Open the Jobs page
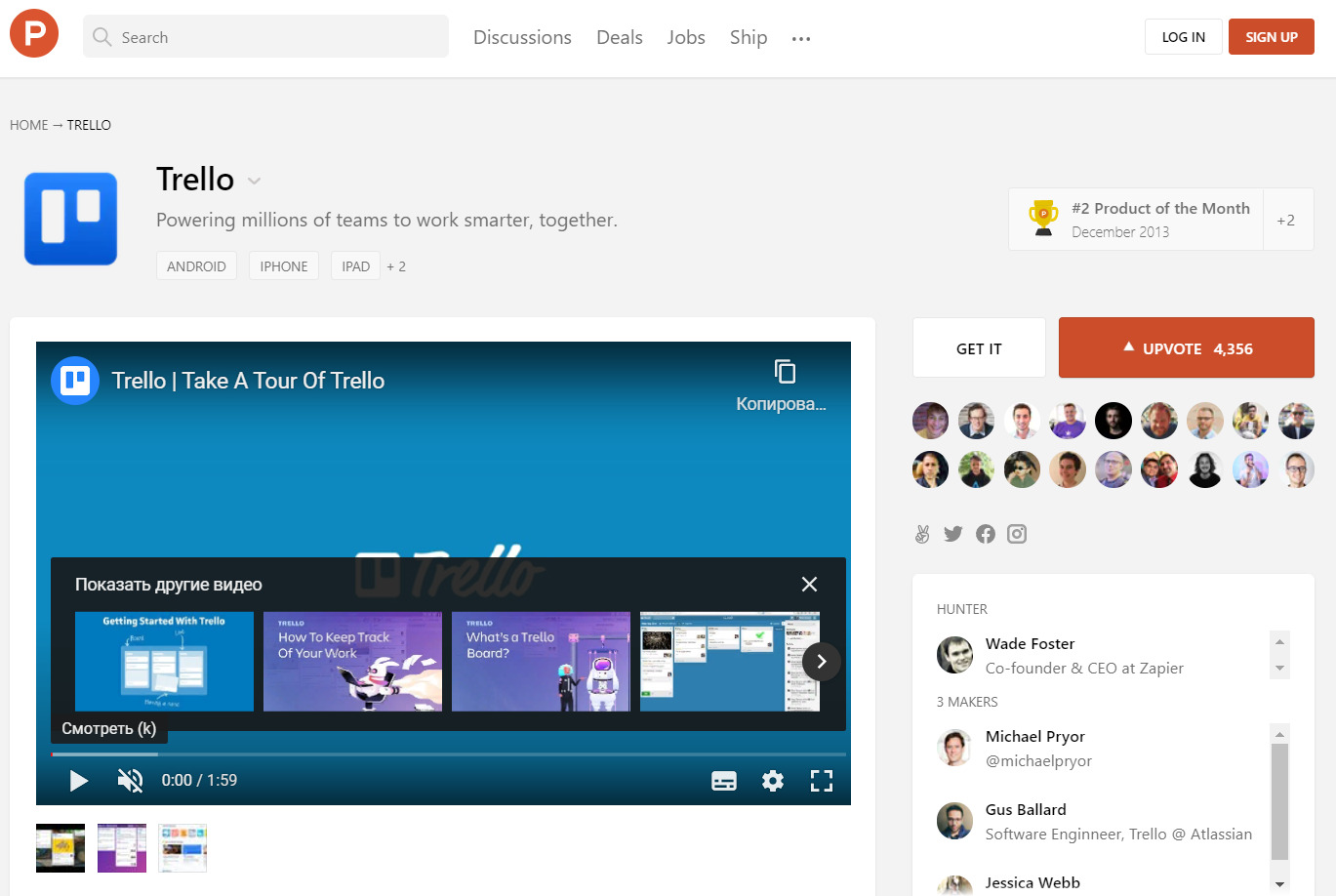1336x896 pixels. (686, 37)
